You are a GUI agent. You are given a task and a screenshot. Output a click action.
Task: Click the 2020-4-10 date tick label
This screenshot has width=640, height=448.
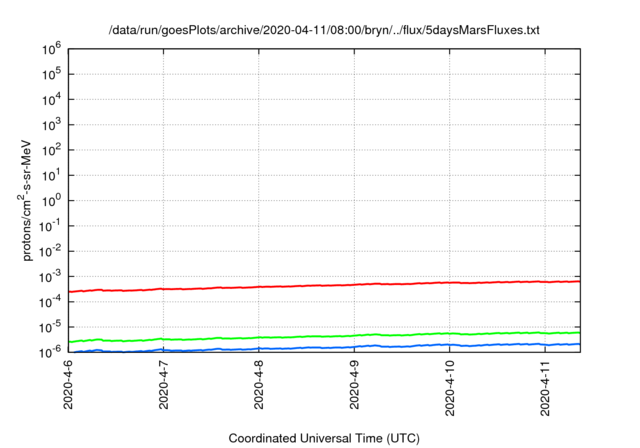tap(450, 388)
